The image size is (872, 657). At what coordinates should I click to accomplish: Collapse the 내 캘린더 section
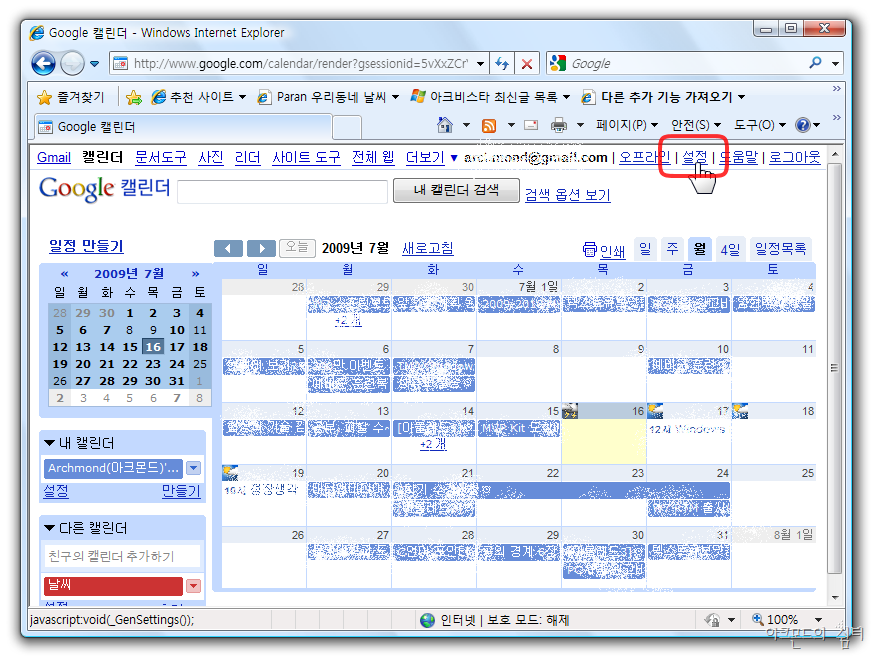coord(49,443)
